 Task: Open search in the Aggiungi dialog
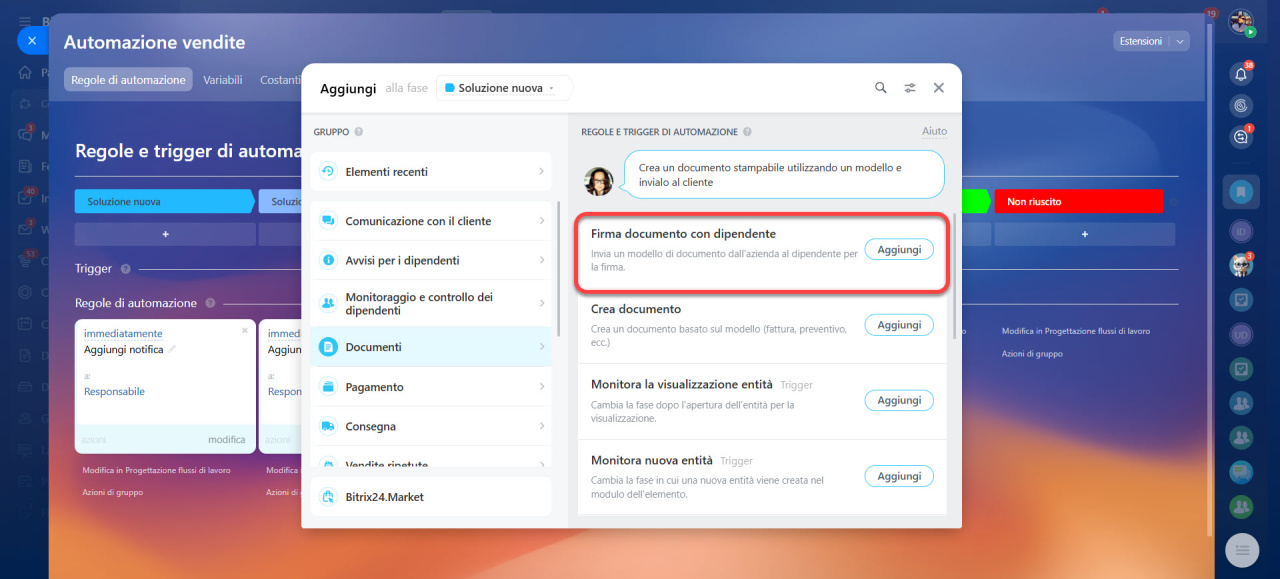point(881,88)
